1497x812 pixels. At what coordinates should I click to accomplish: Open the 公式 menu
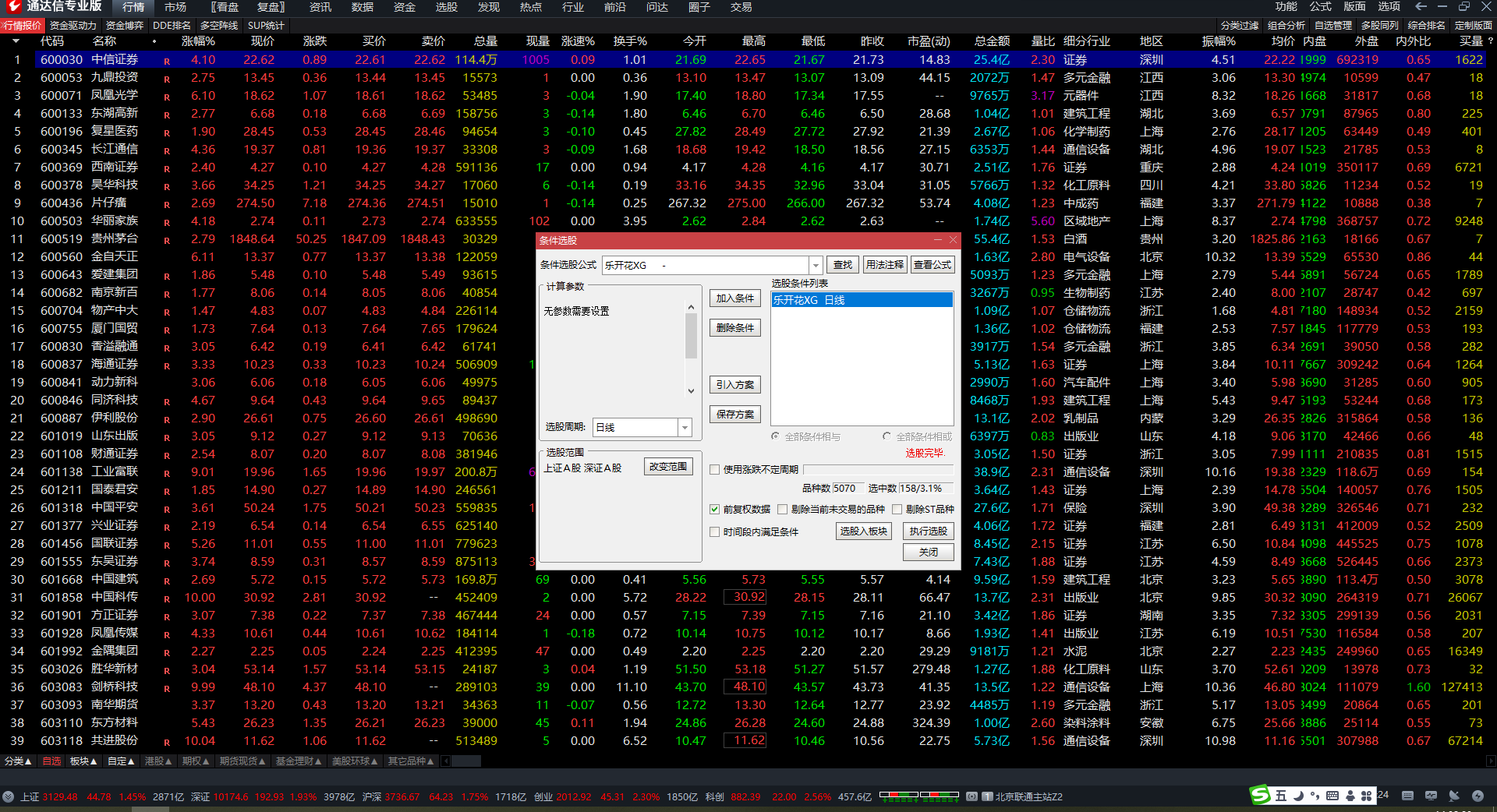point(1320,7)
